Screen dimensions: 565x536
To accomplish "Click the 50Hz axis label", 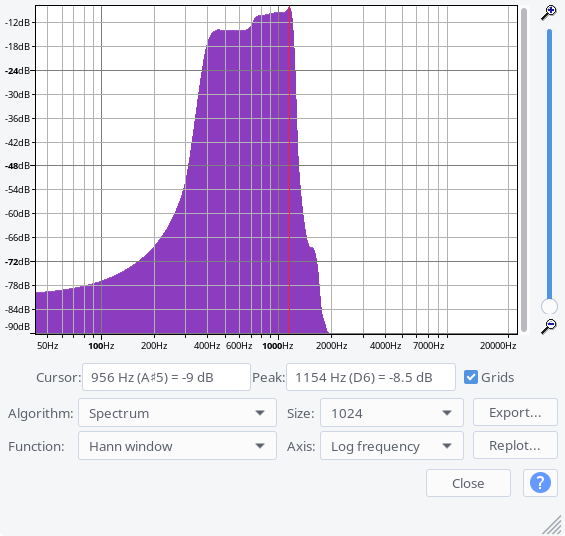I will 48,346.
